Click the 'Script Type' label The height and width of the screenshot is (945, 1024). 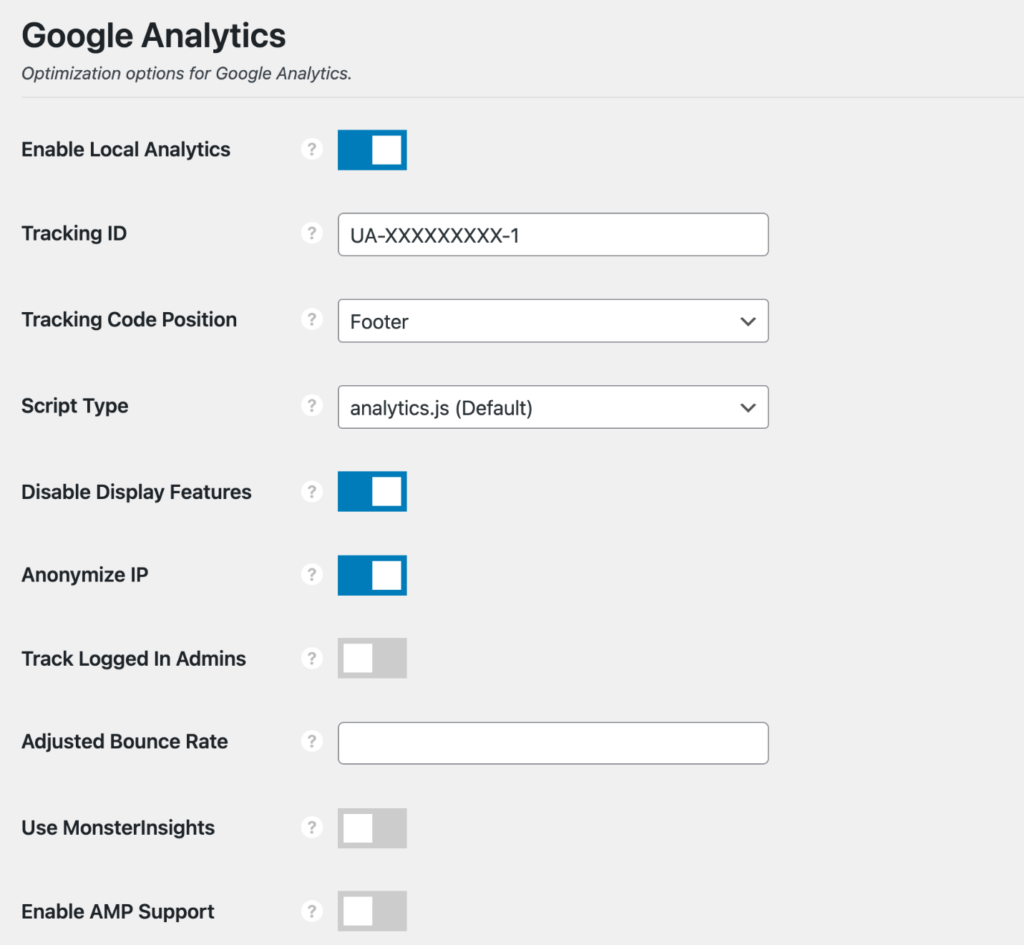pyautogui.click(x=75, y=406)
